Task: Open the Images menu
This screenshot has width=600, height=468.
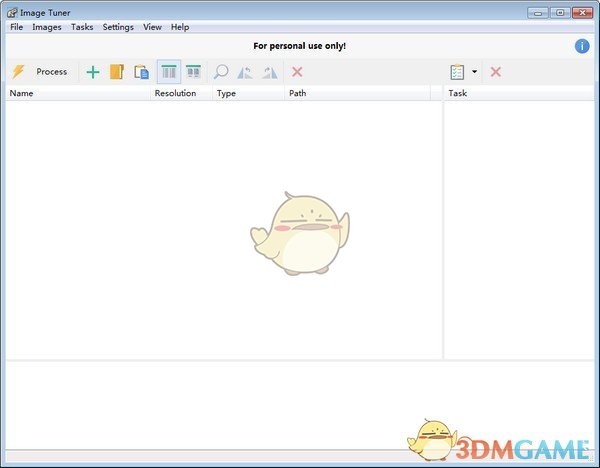Action: coord(47,27)
